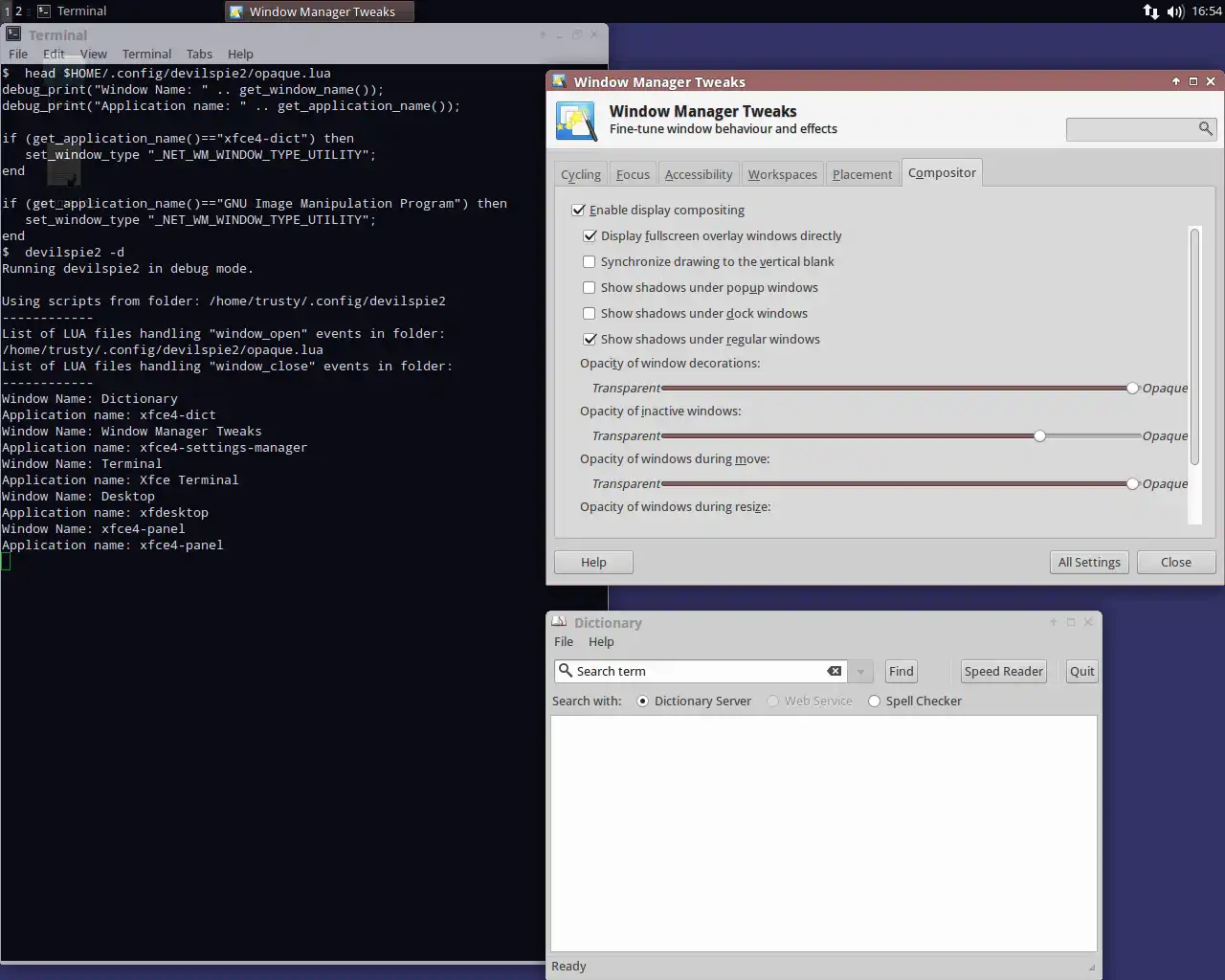Enable Synchronize drawing to the vertical blank
This screenshot has height=980, width=1225.
pyautogui.click(x=590, y=261)
